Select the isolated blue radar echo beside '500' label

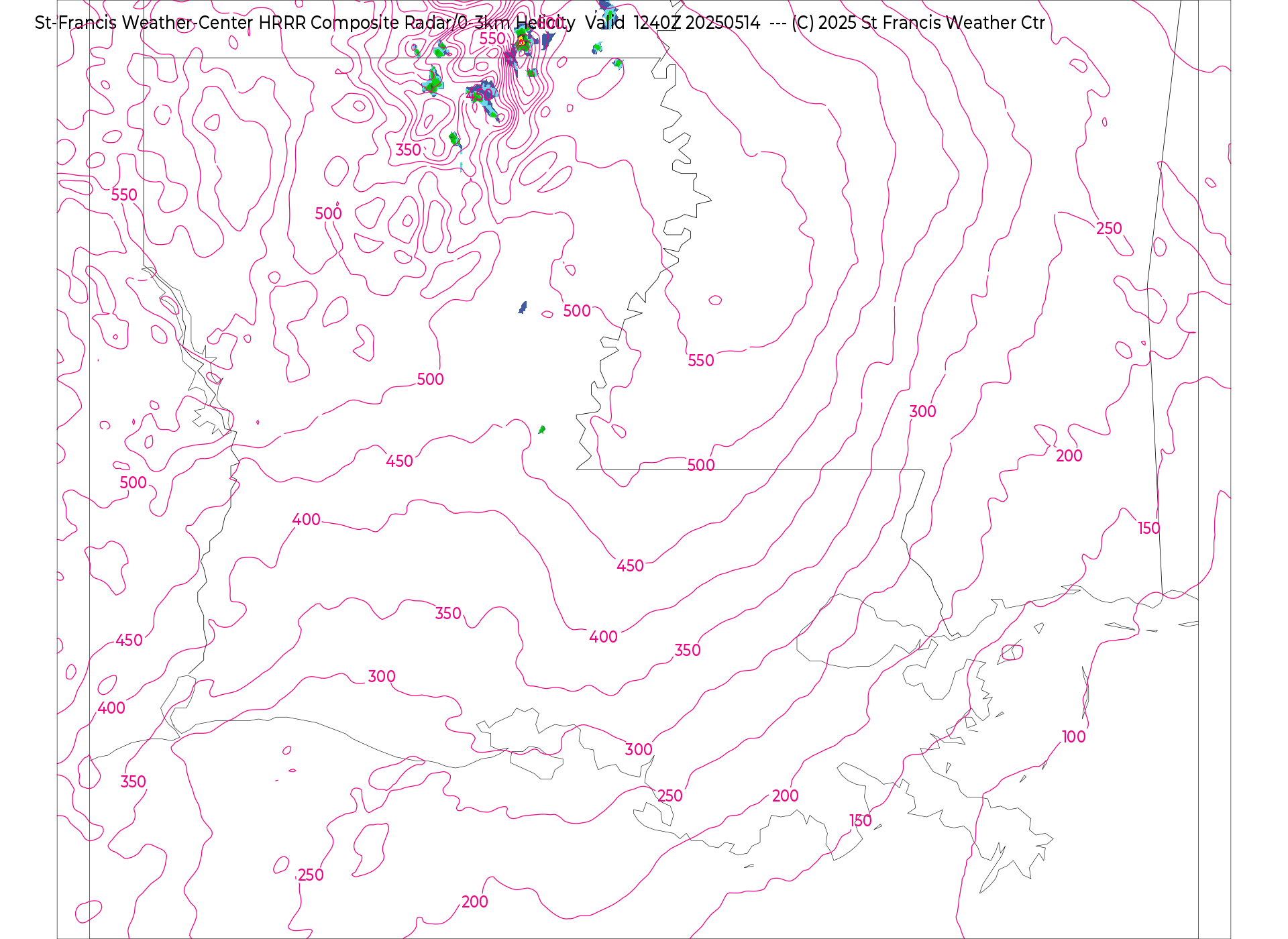tap(523, 307)
